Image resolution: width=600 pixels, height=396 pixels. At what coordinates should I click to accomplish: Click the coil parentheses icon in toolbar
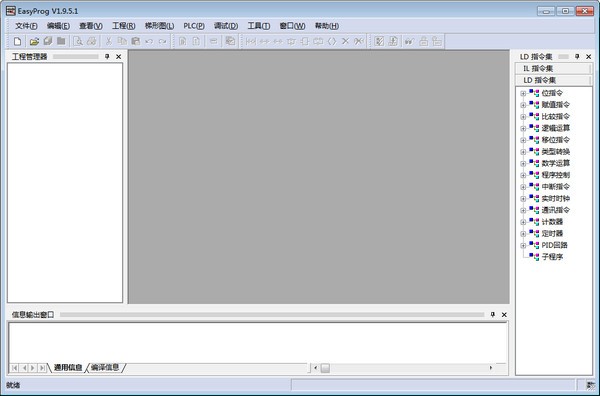pyautogui.click(x=332, y=41)
